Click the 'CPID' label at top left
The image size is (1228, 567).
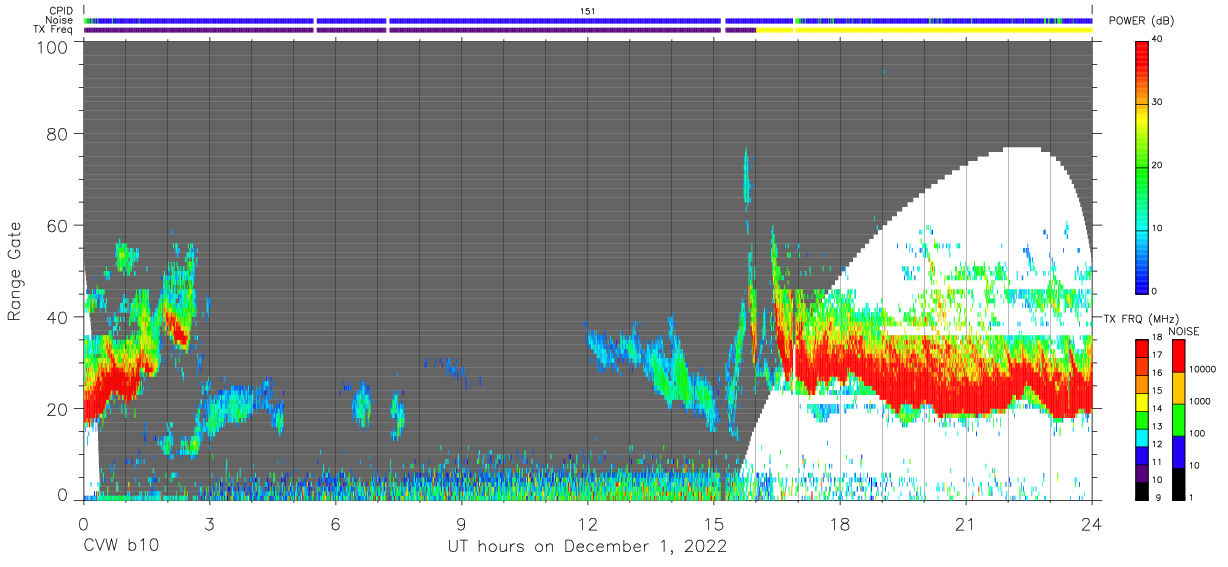pos(62,11)
